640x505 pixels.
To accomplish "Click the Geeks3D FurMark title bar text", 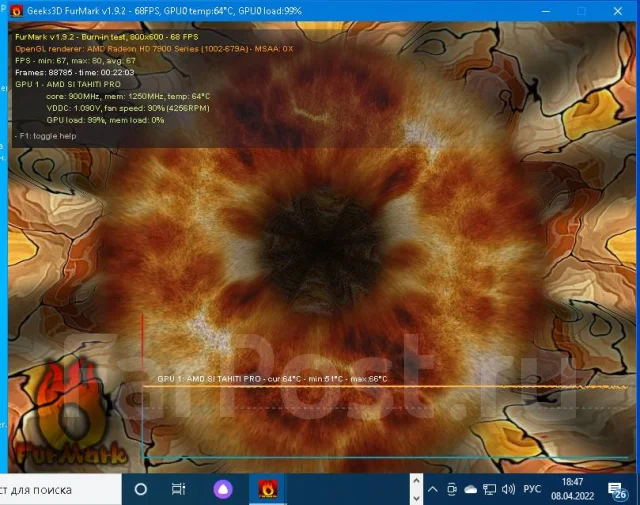I will pos(164,11).
